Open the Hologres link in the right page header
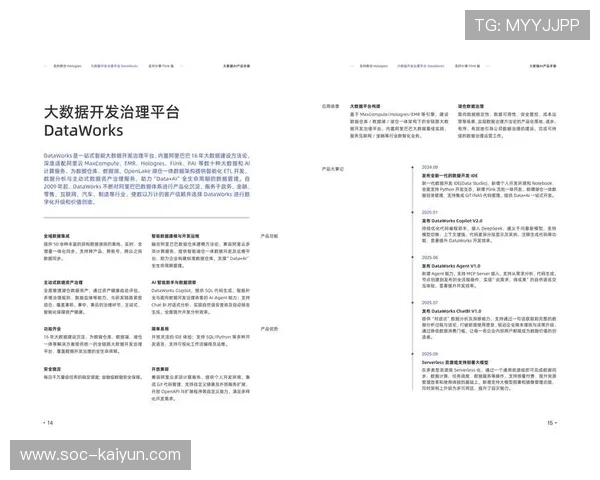This screenshot has height=480, width=600. pyautogui.click(x=374, y=66)
